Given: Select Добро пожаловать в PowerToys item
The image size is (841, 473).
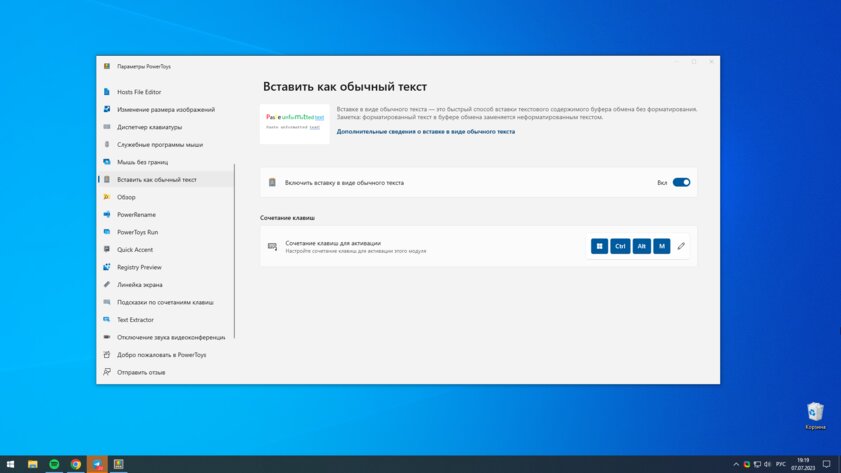Looking at the screenshot, I should pos(166,354).
